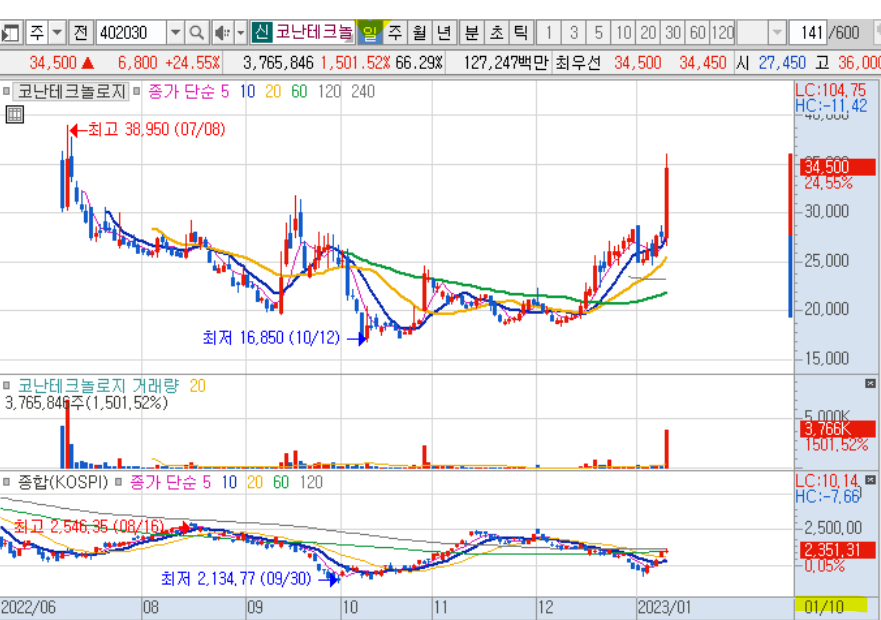Click the 120 interval button
The image size is (881, 620).
coord(722,33)
